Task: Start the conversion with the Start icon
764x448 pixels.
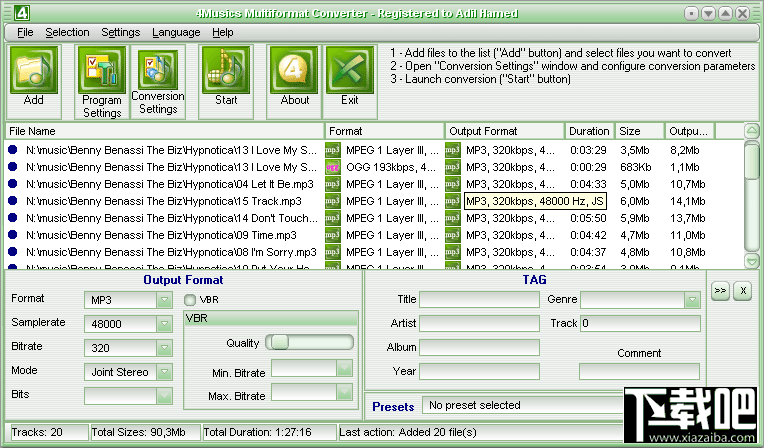Action: [226, 82]
